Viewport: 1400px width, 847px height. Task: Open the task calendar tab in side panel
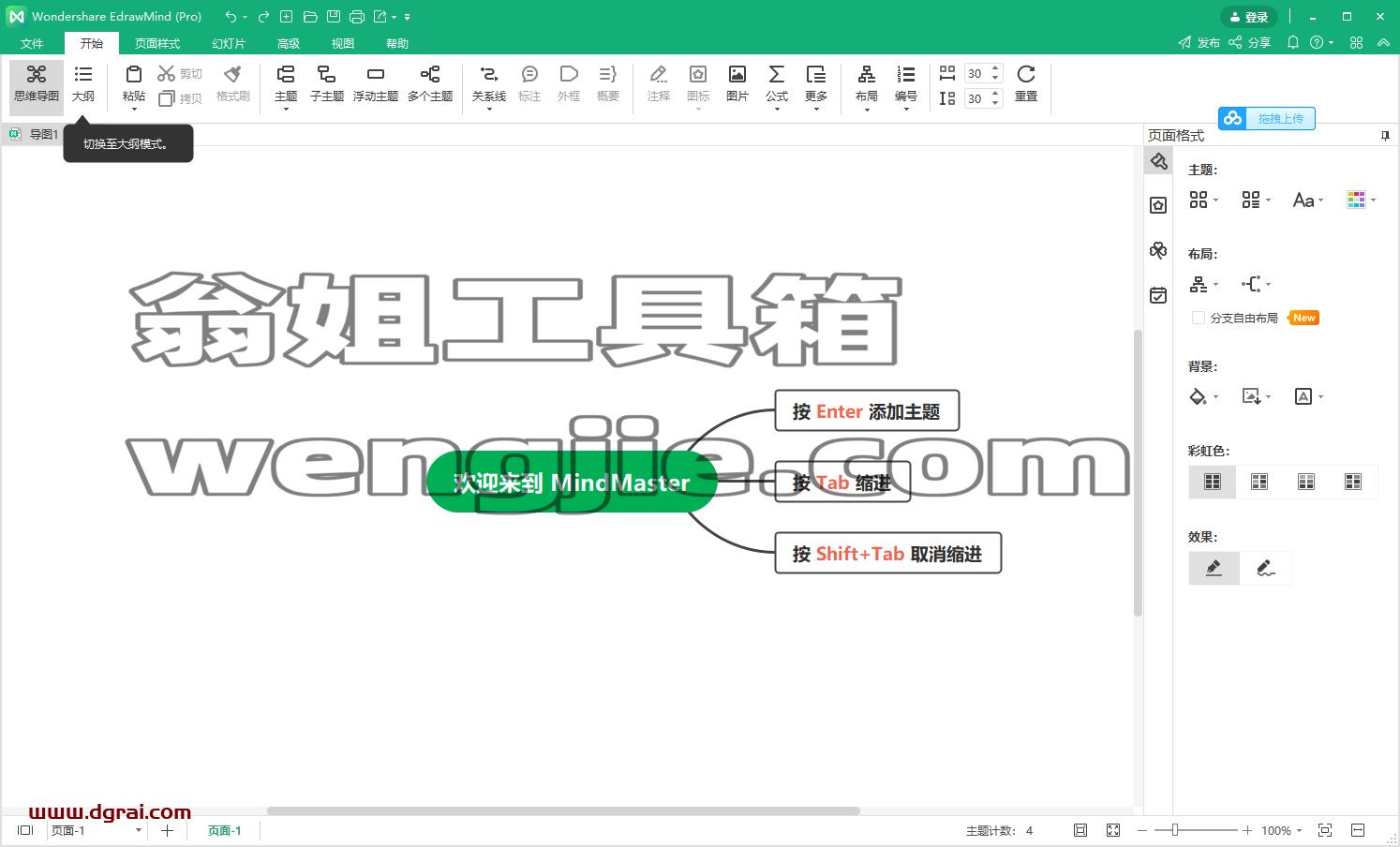click(1159, 295)
